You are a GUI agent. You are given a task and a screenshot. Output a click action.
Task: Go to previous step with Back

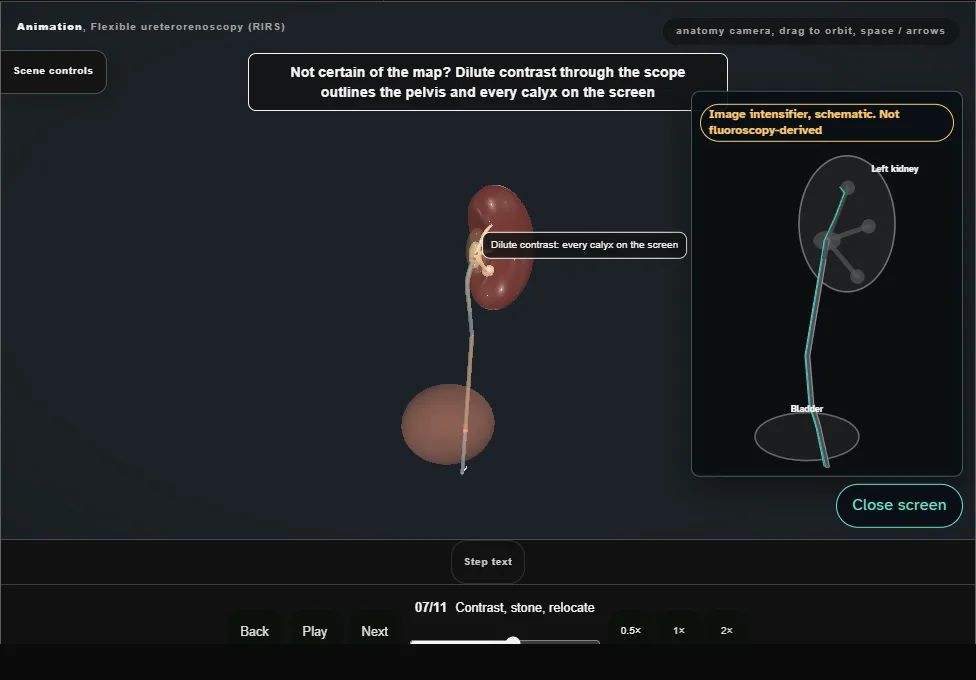254,631
